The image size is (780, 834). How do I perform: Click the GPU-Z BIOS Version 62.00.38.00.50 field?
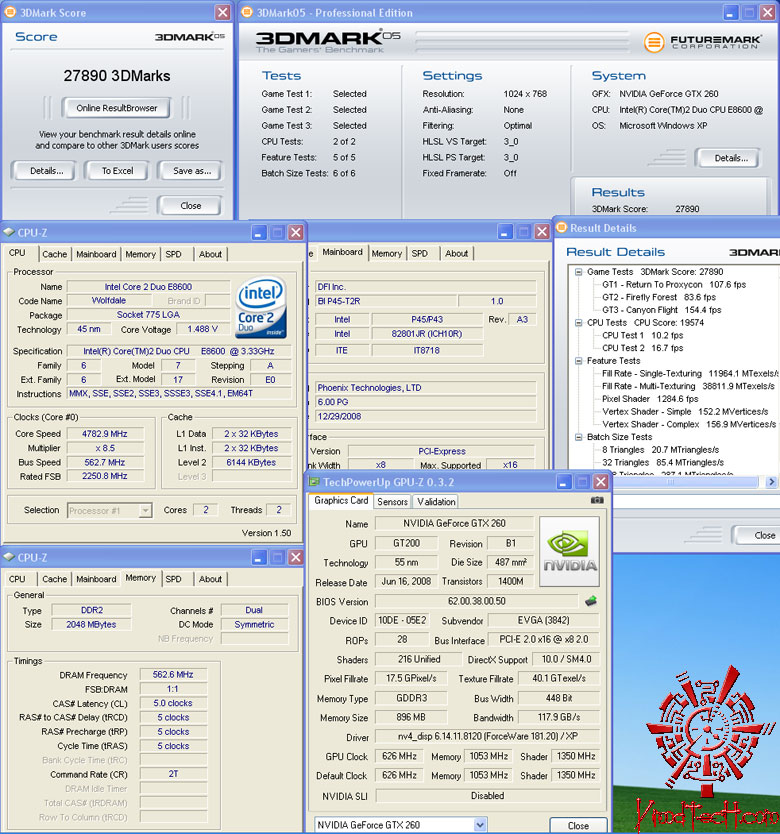[476, 601]
